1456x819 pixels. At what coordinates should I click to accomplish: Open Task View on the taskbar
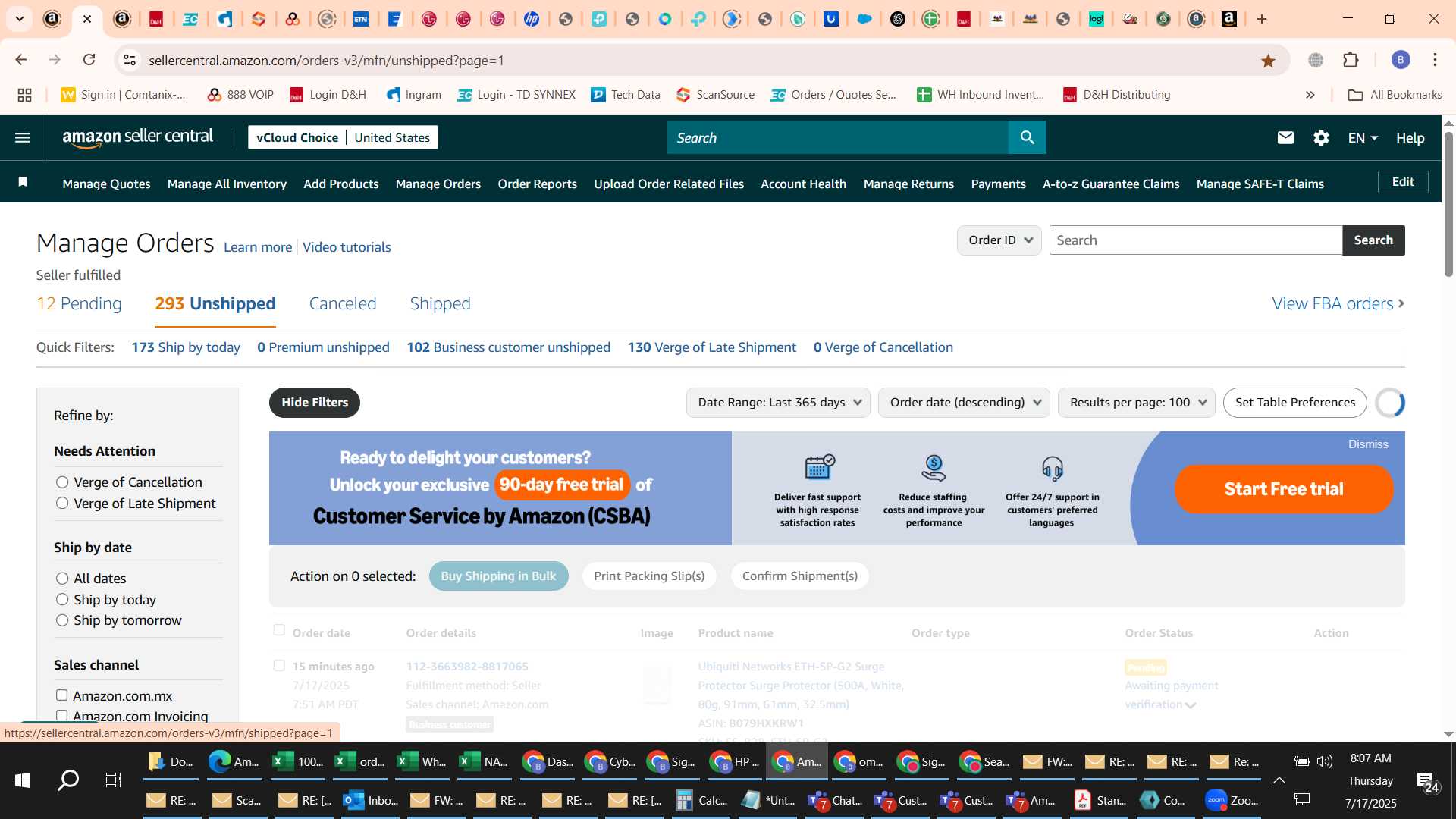point(113,780)
